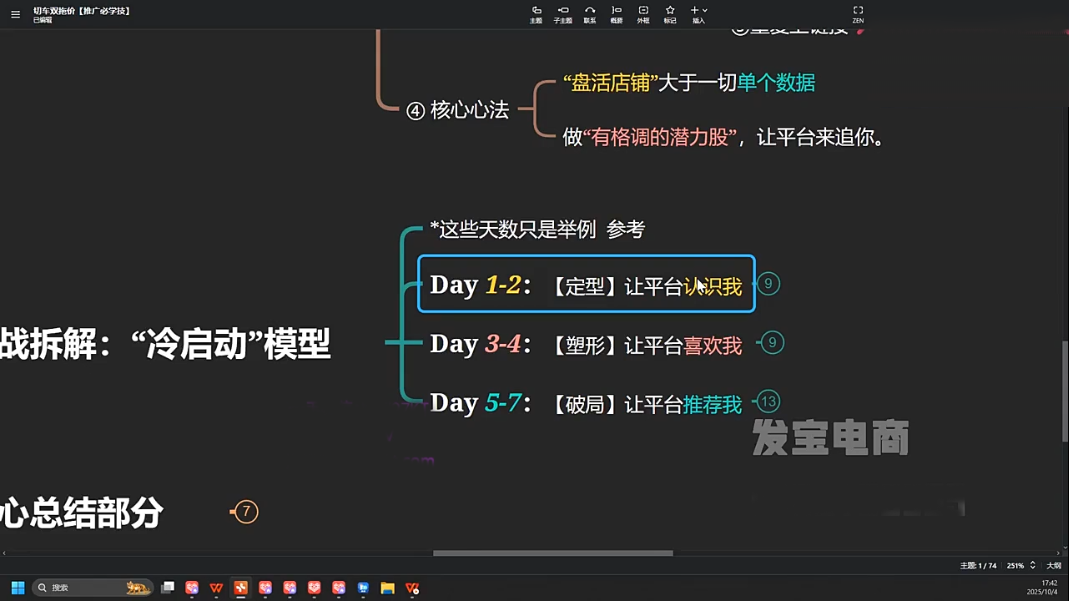Select the Day 3-4 【塑形】 topic

(x=586, y=345)
